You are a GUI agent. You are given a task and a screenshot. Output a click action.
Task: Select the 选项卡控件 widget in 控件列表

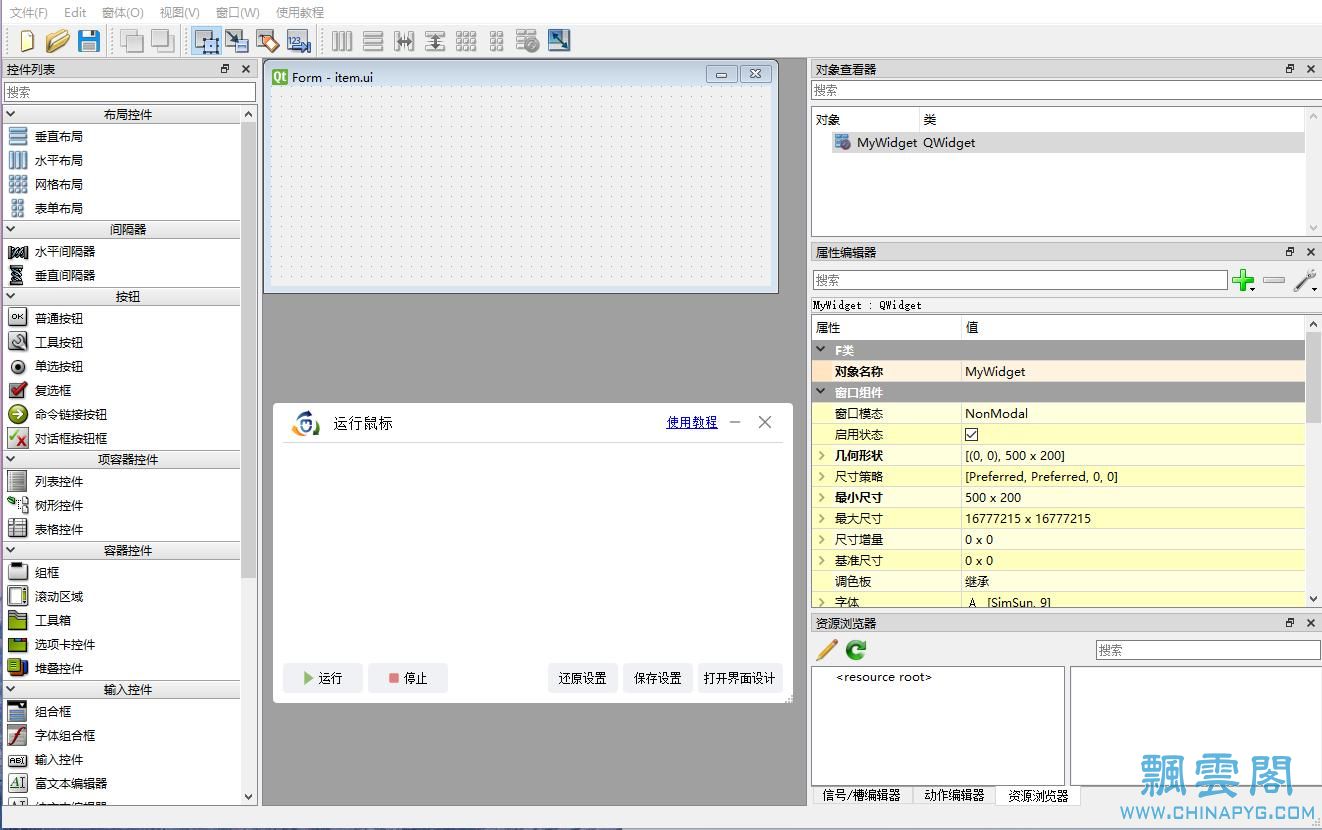tap(65, 644)
